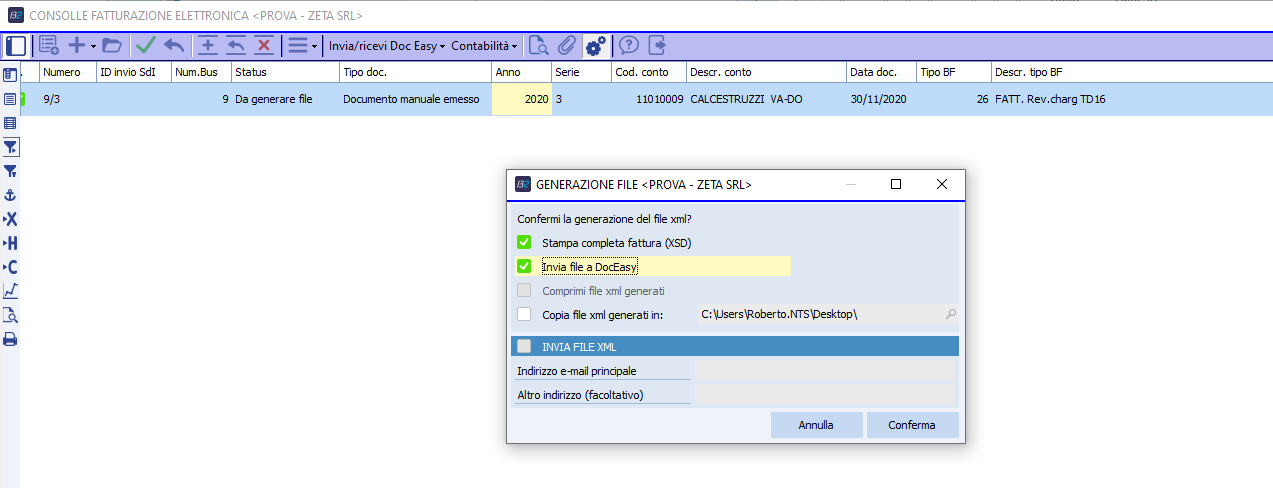The height and width of the screenshot is (488, 1273).
Task: Click the chart graph icon in sidebar
Action: tap(10, 291)
